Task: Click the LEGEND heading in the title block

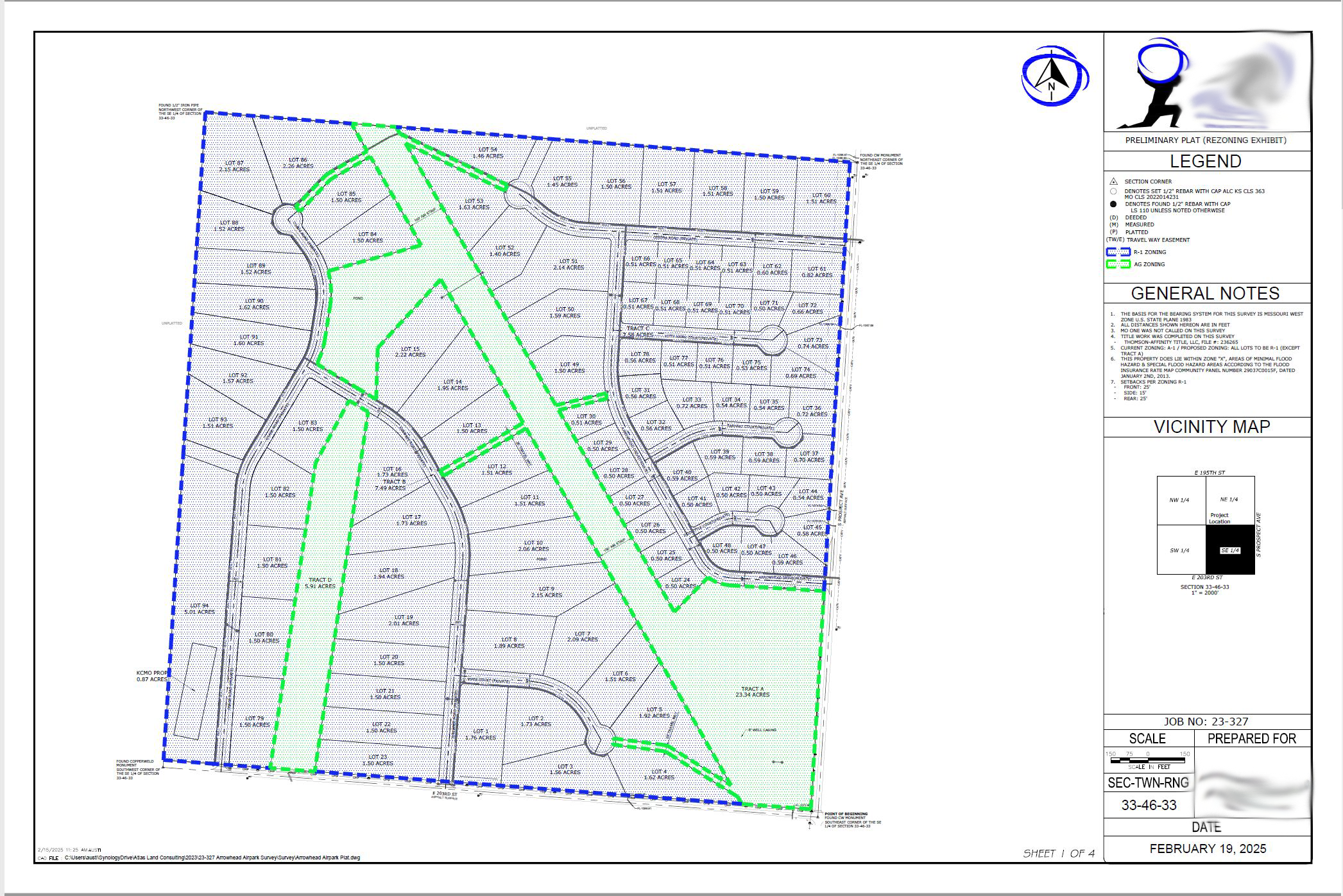Action: click(x=1206, y=162)
